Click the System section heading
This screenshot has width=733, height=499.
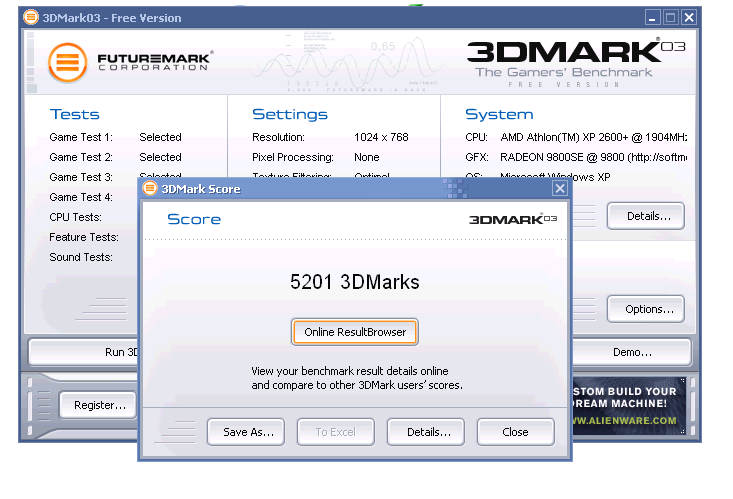click(499, 114)
